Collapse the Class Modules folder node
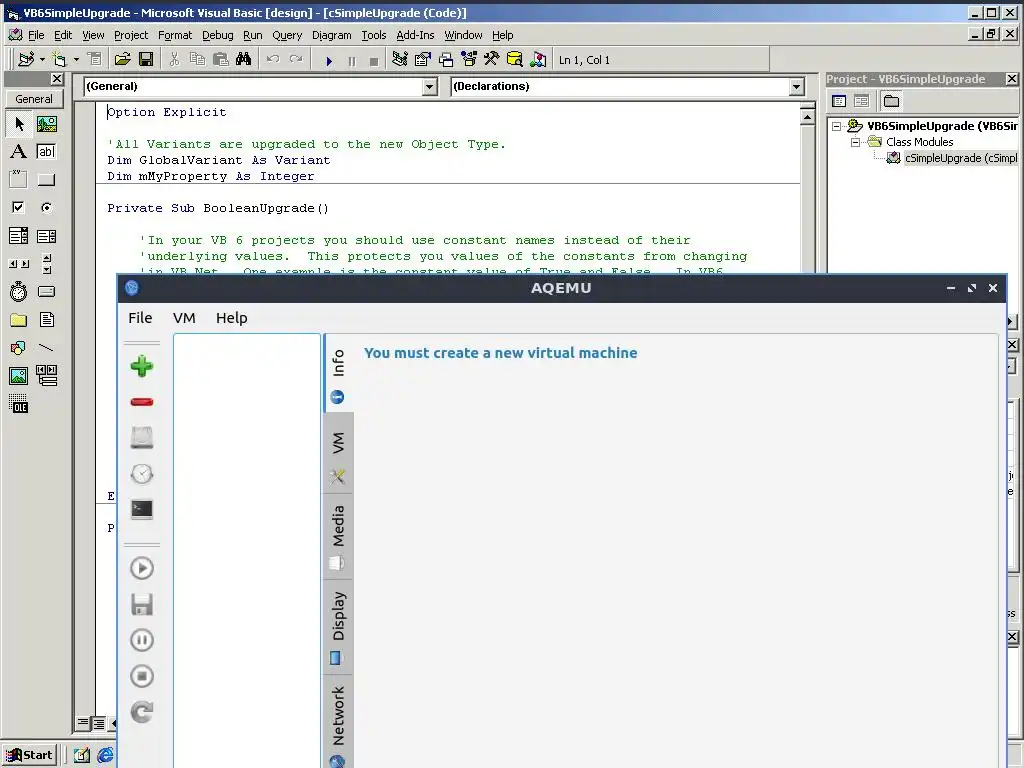The height and width of the screenshot is (768, 1024). tap(856, 142)
